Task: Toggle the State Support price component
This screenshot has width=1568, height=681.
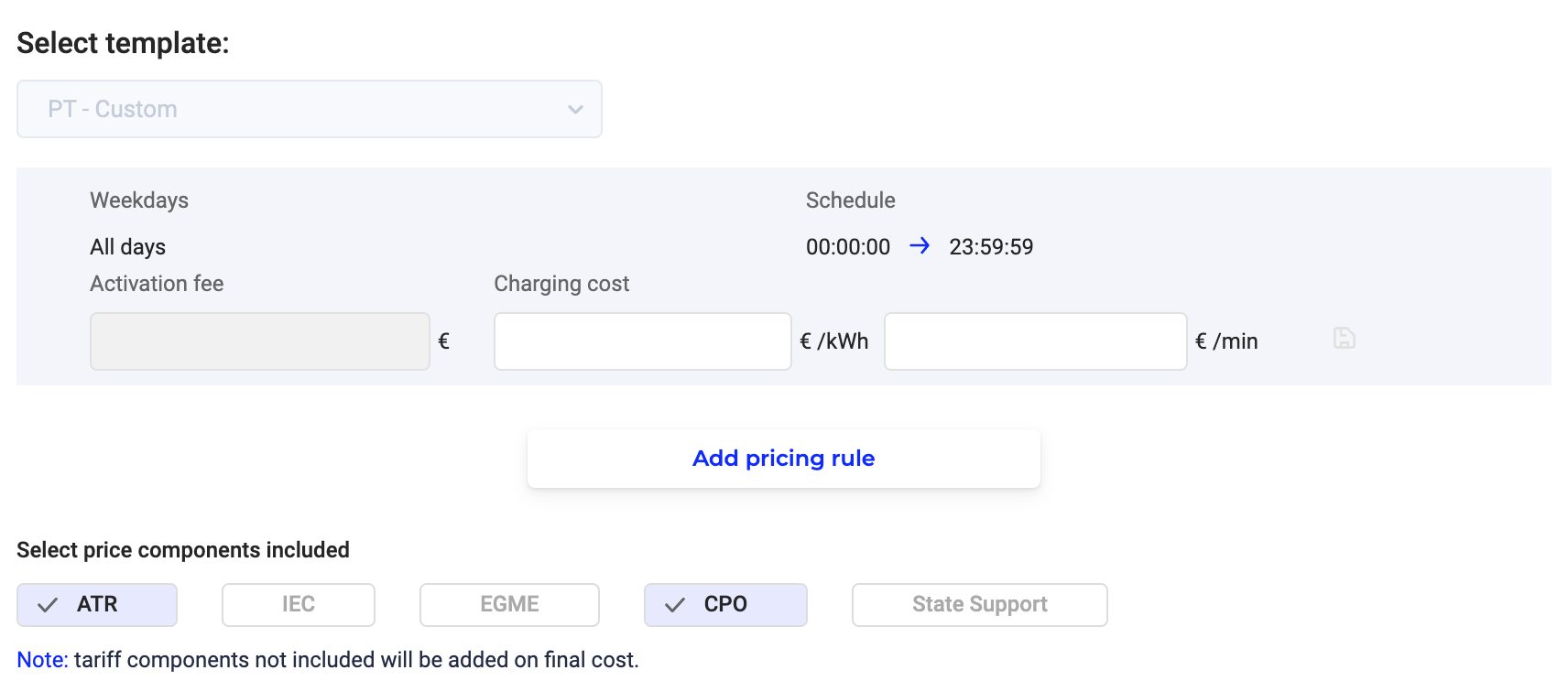Action: (979, 605)
